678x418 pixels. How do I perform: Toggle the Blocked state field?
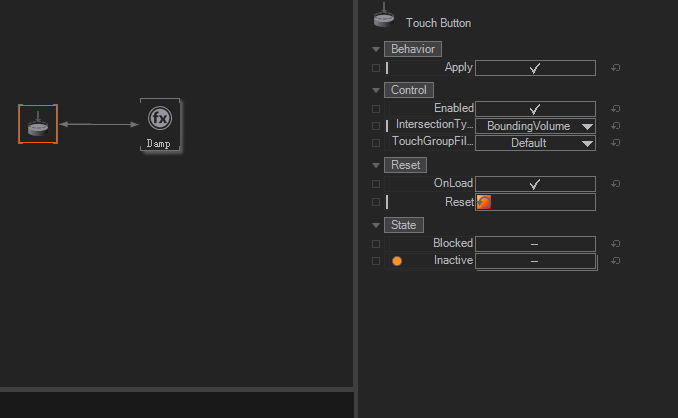(x=535, y=244)
